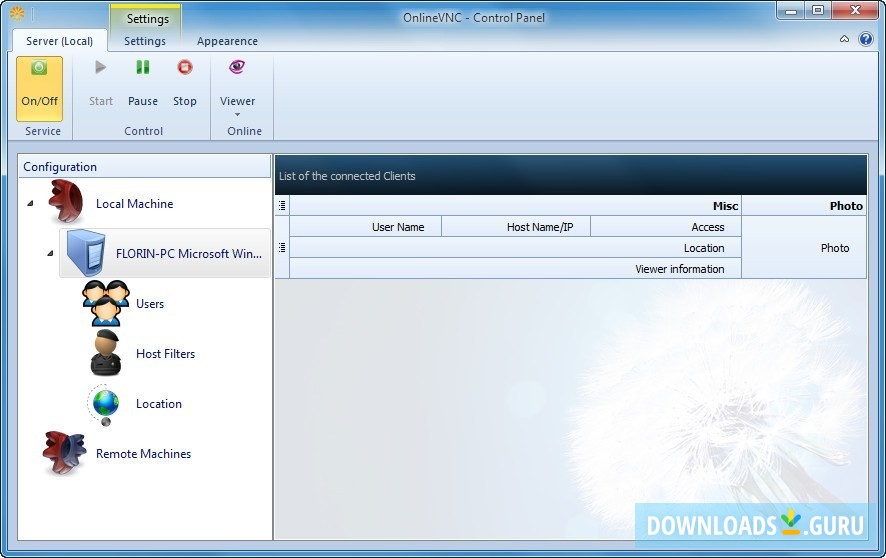The width and height of the screenshot is (886, 558).
Task: Open Help with the question mark icon
Action: pyautogui.click(x=866, y=39)
